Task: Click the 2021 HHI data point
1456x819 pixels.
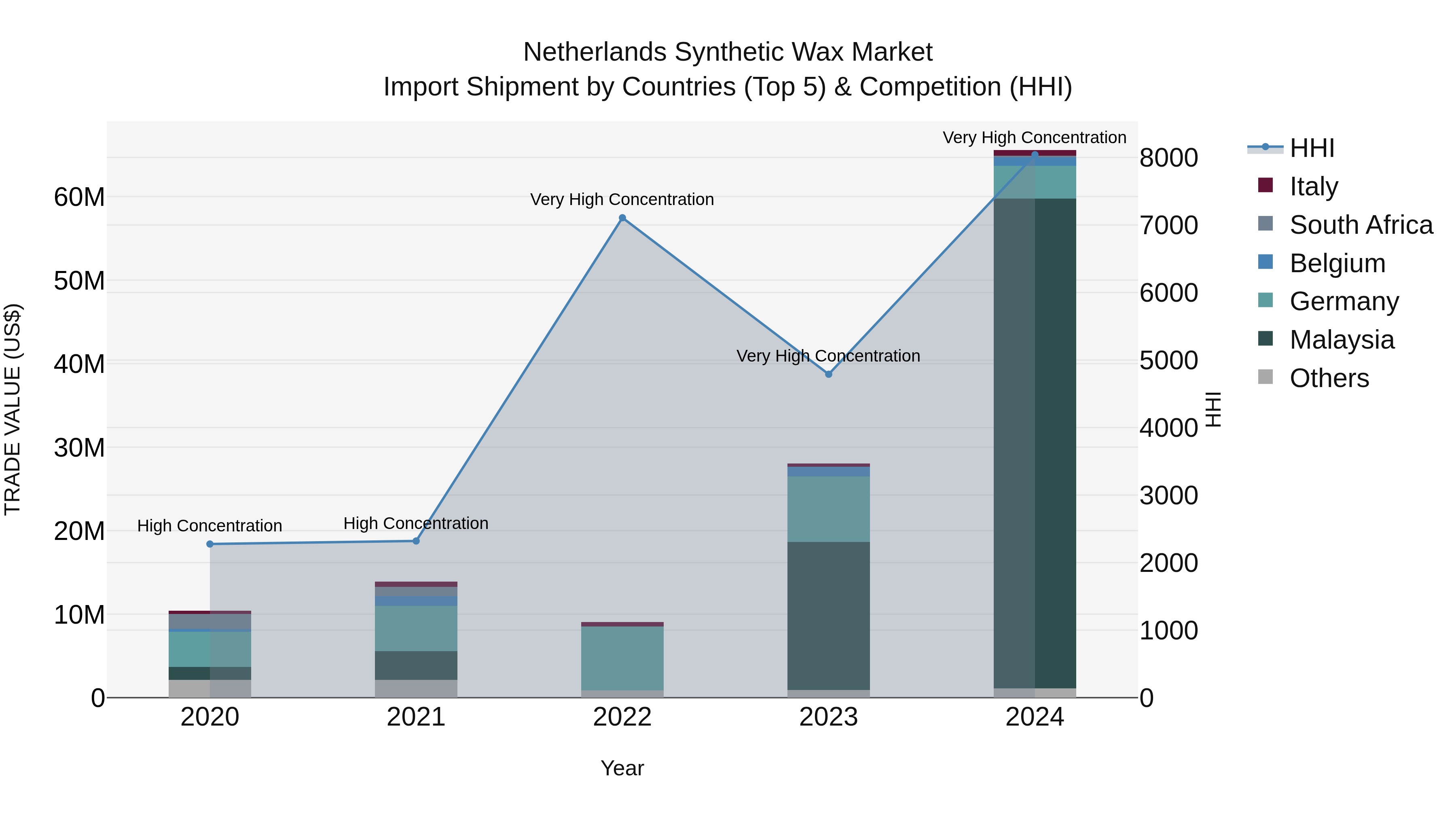Action: coord(416,541)
